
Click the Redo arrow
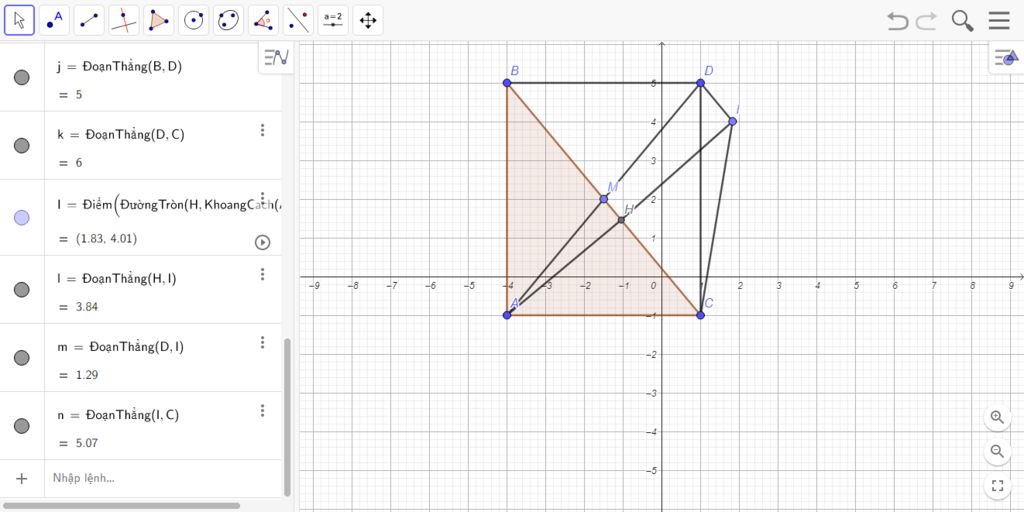tap(926, 21)
